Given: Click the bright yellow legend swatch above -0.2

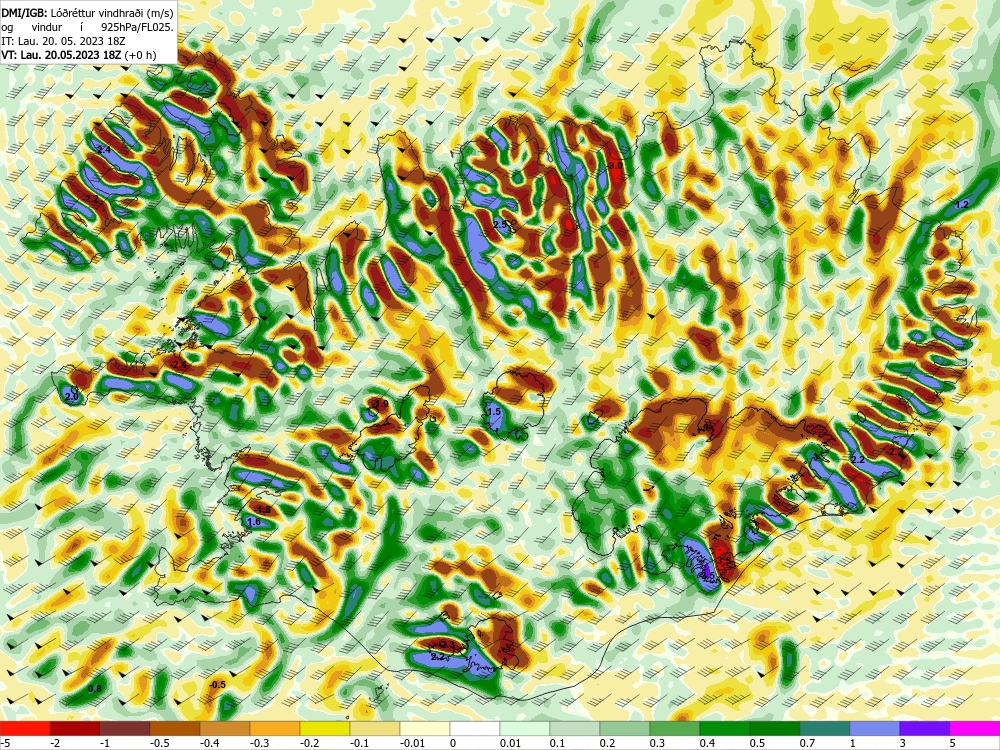Looking at the screenshot, I should click(x=325, y=728).
